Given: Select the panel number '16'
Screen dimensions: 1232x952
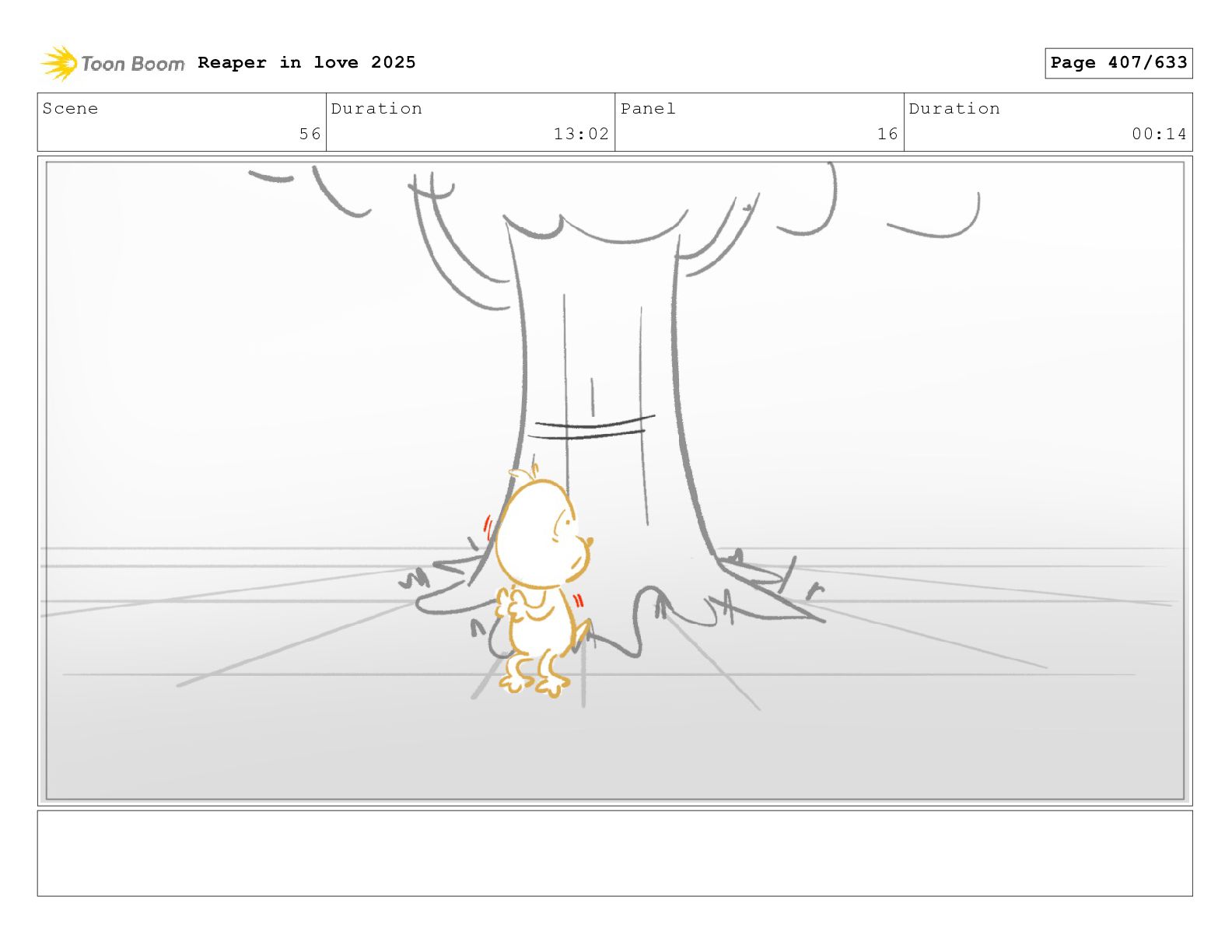Looking at the screenshot, I should [887, 134].
